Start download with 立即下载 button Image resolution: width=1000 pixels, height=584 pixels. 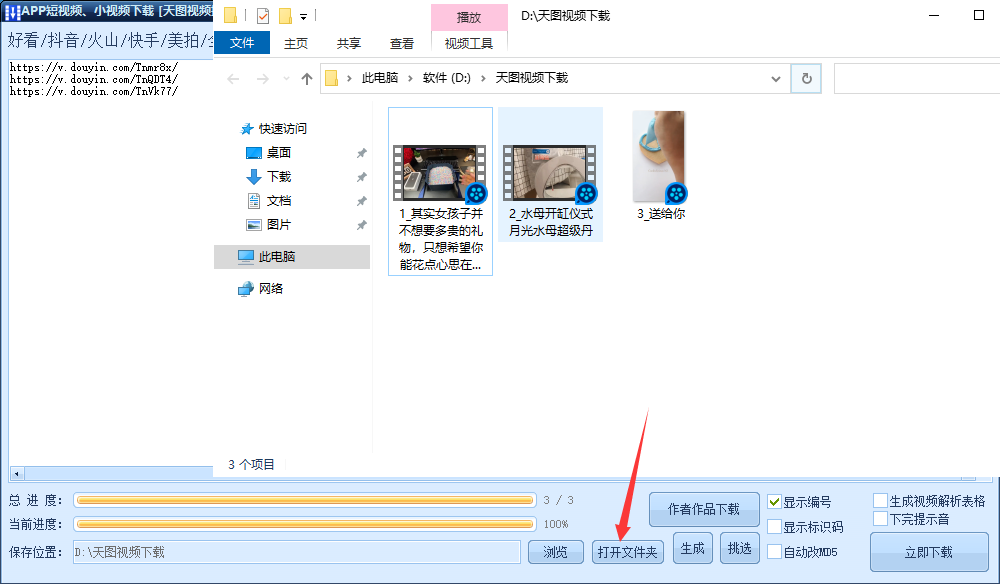coord(929,552)
